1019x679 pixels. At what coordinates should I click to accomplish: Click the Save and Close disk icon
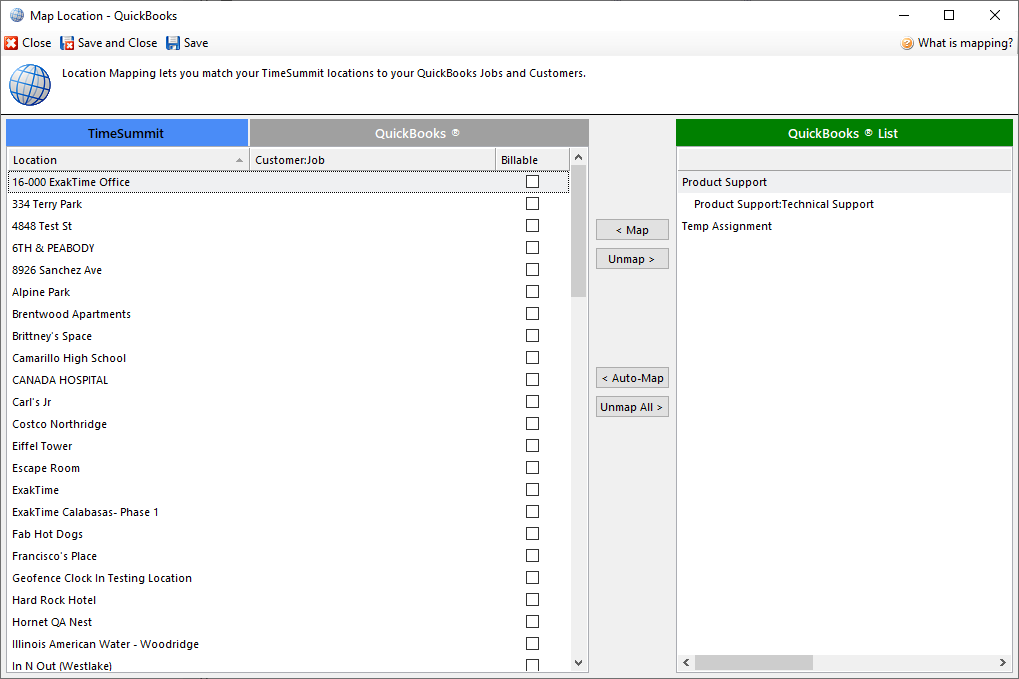[68, 43]
